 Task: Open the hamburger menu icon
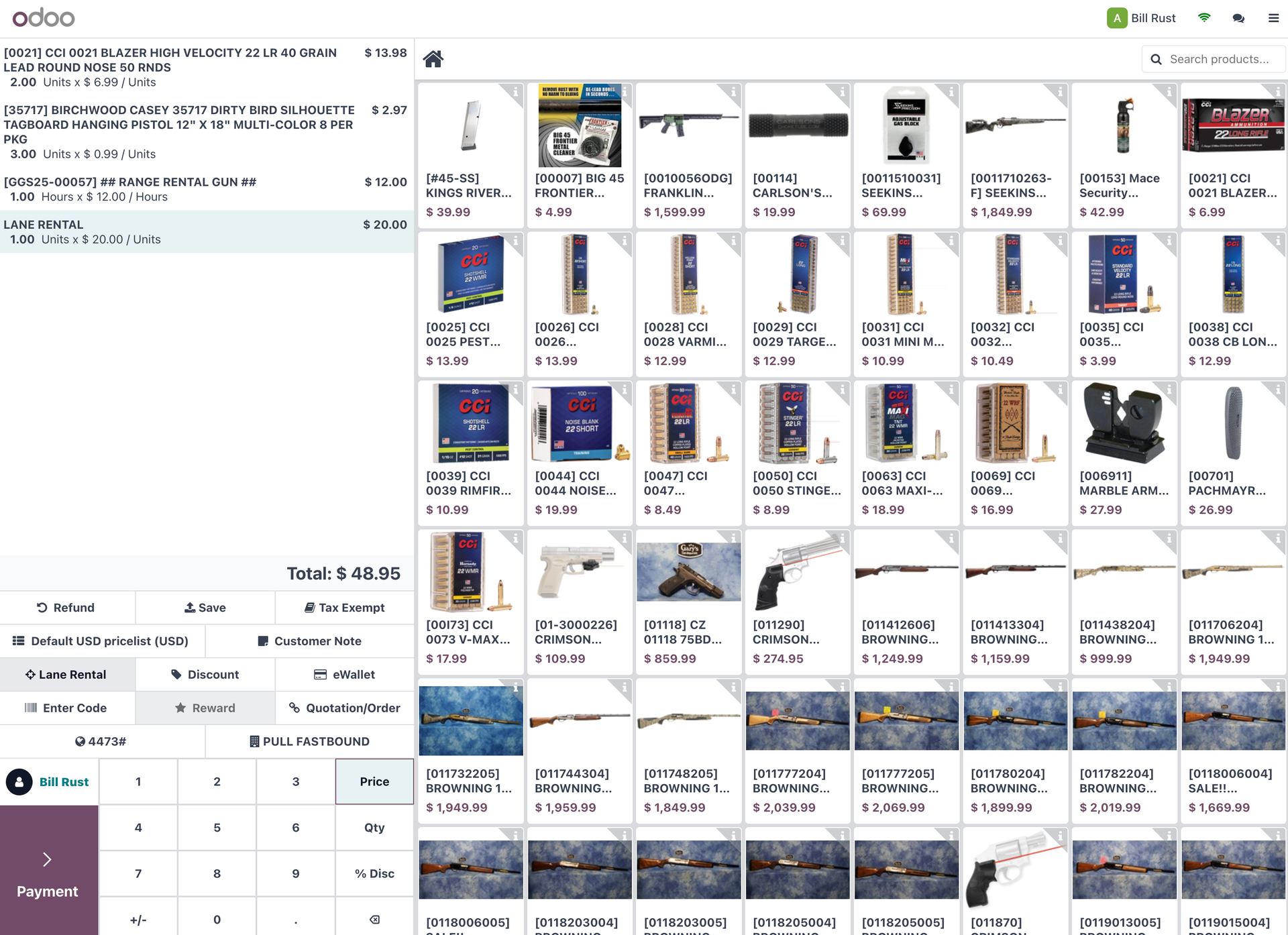[x=1273, y=18]
